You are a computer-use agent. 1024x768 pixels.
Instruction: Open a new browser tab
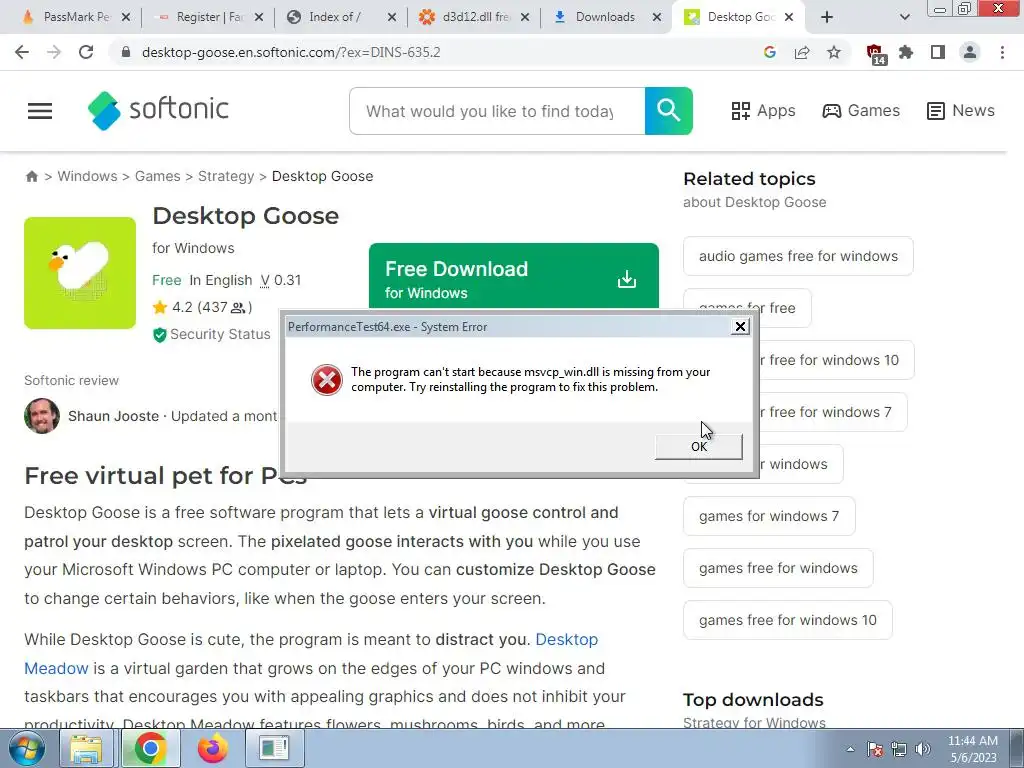827,17
